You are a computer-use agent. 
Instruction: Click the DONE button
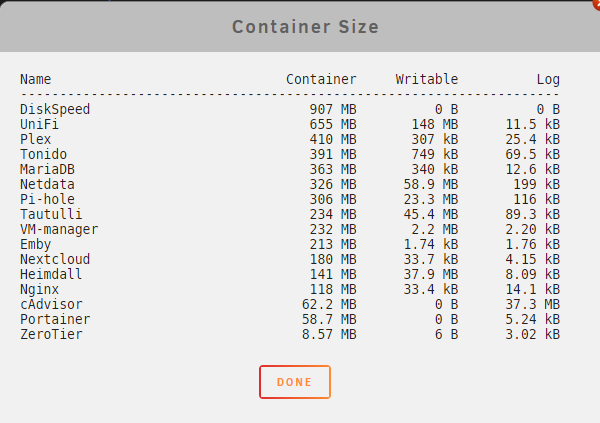coord(295,382)
